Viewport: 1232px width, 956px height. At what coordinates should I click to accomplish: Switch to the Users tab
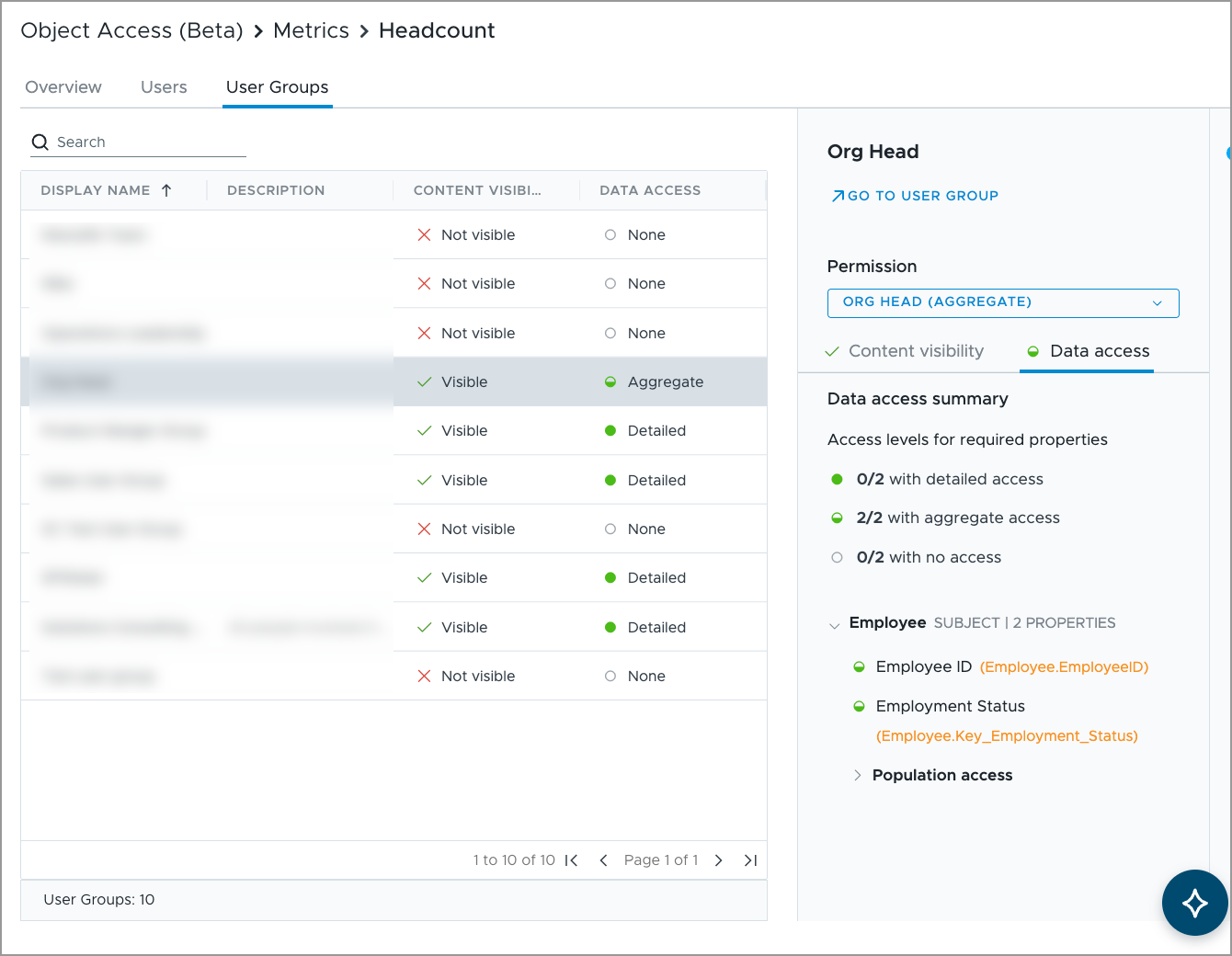(164, 87)
